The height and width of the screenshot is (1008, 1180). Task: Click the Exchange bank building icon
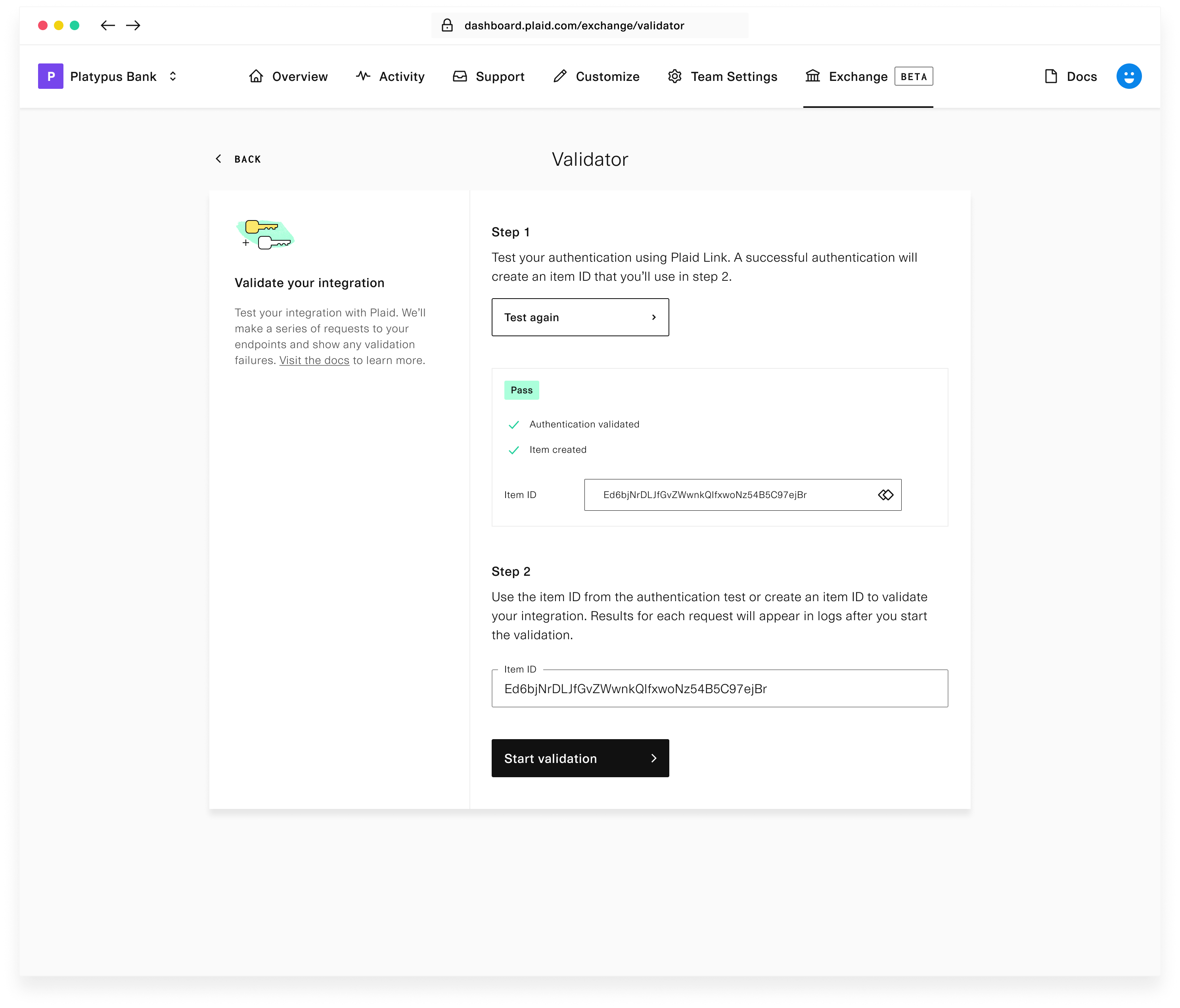[813, 76]
